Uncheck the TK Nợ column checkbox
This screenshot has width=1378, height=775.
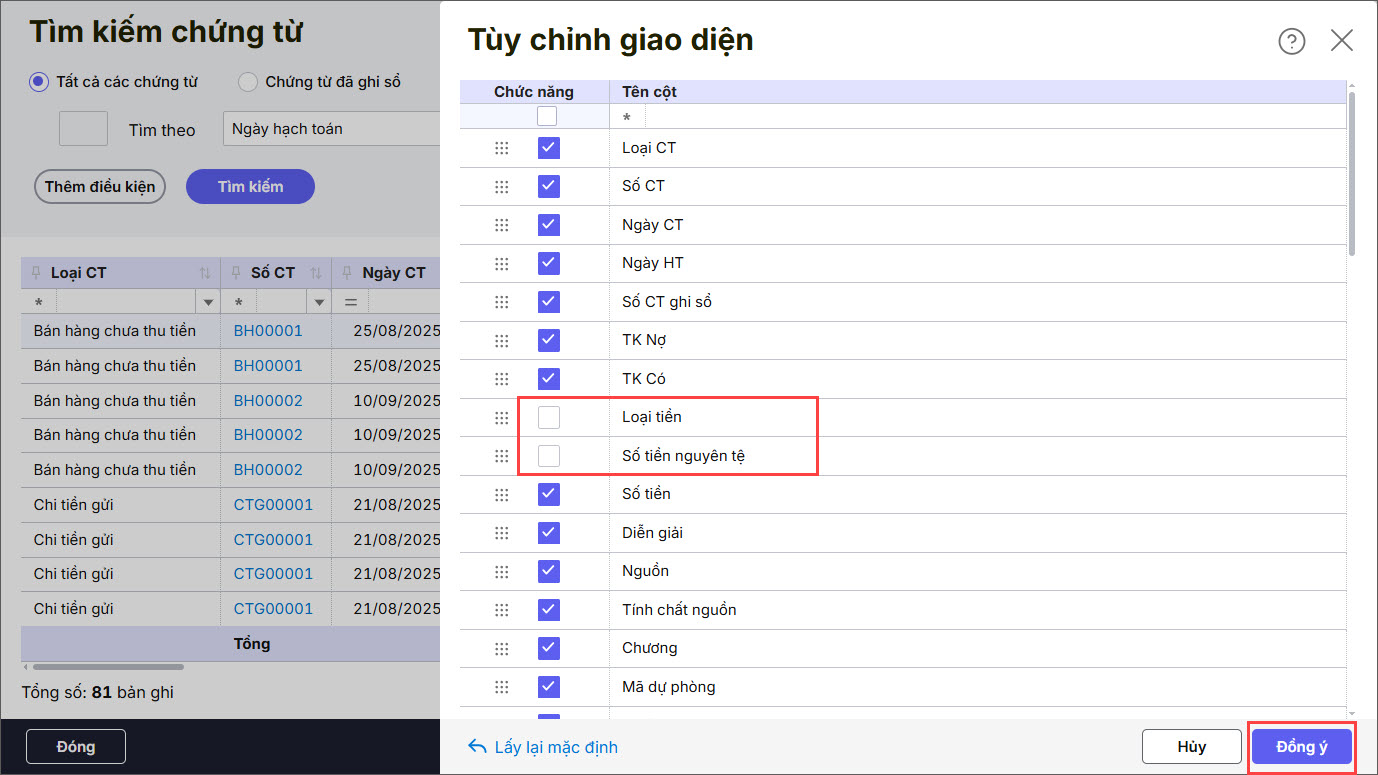tap(548, 340)
